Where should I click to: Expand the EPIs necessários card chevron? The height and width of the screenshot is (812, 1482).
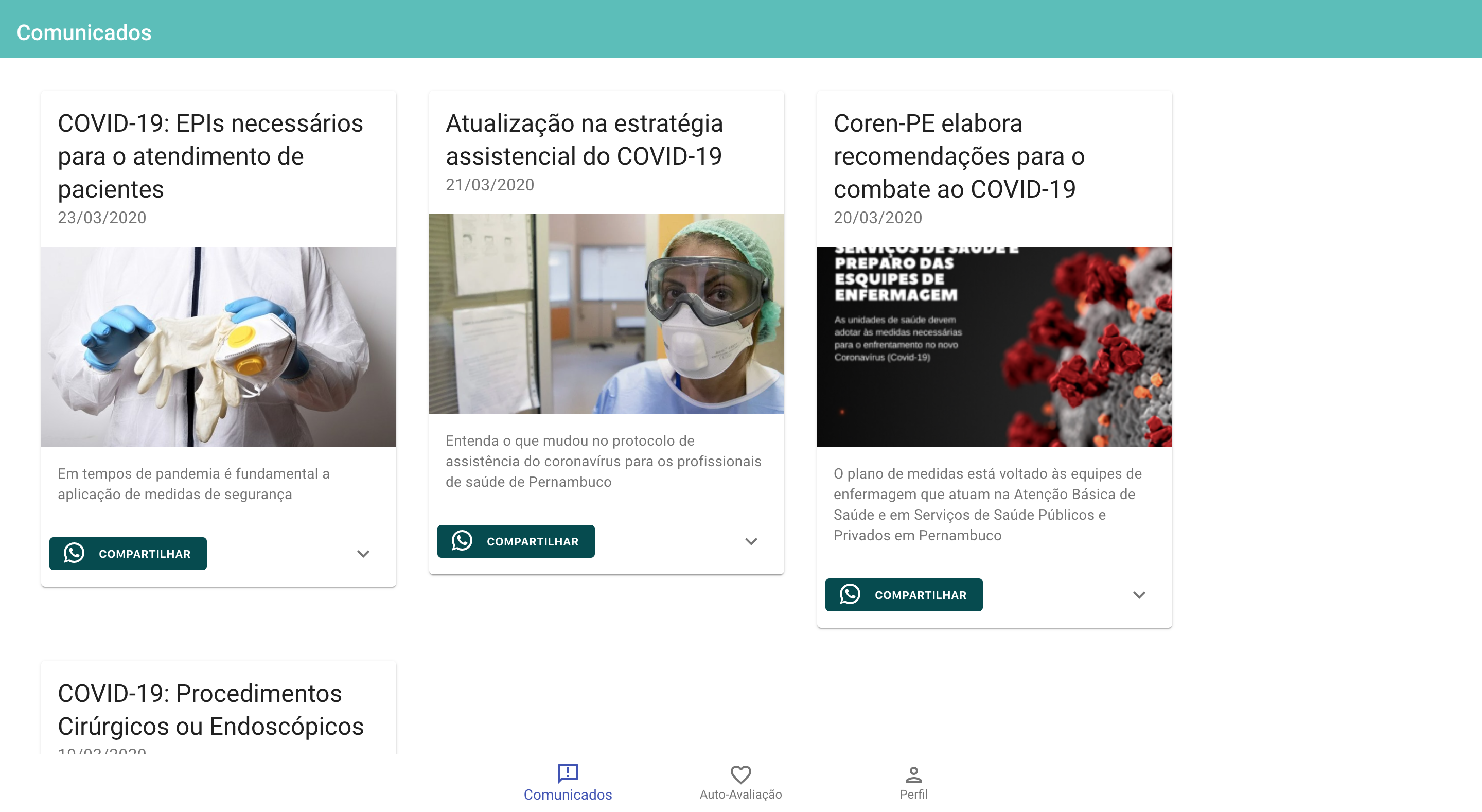[x=363, y=554]
